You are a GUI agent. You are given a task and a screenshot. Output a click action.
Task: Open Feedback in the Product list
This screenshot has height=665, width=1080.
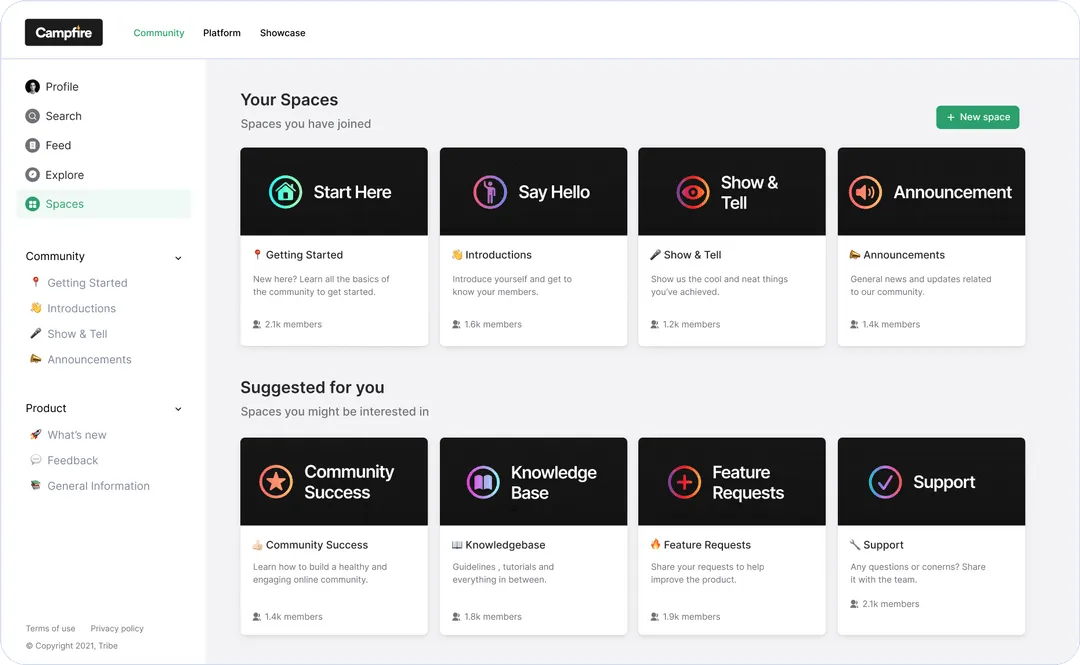pos(72,460)
